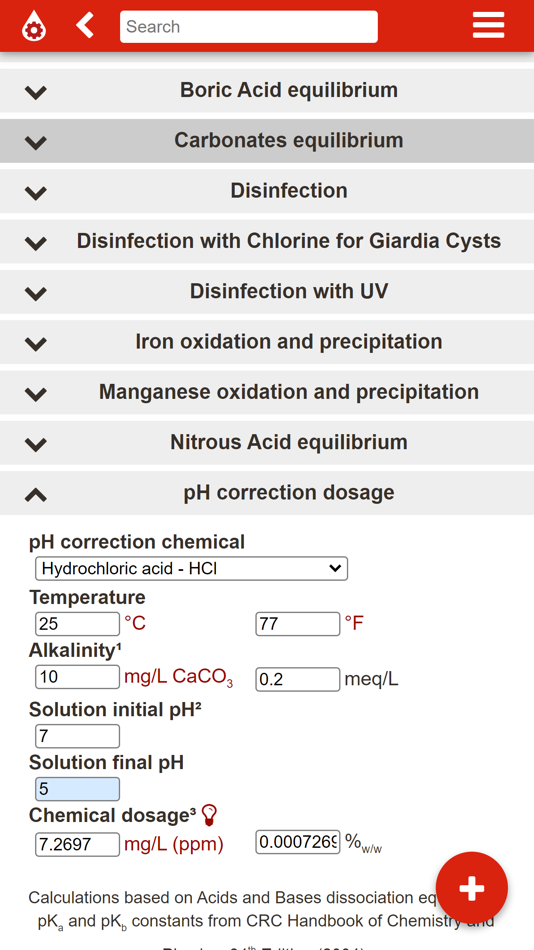Open the hamburger menu
The image size is (534, 950).
[x=488, y=25]
